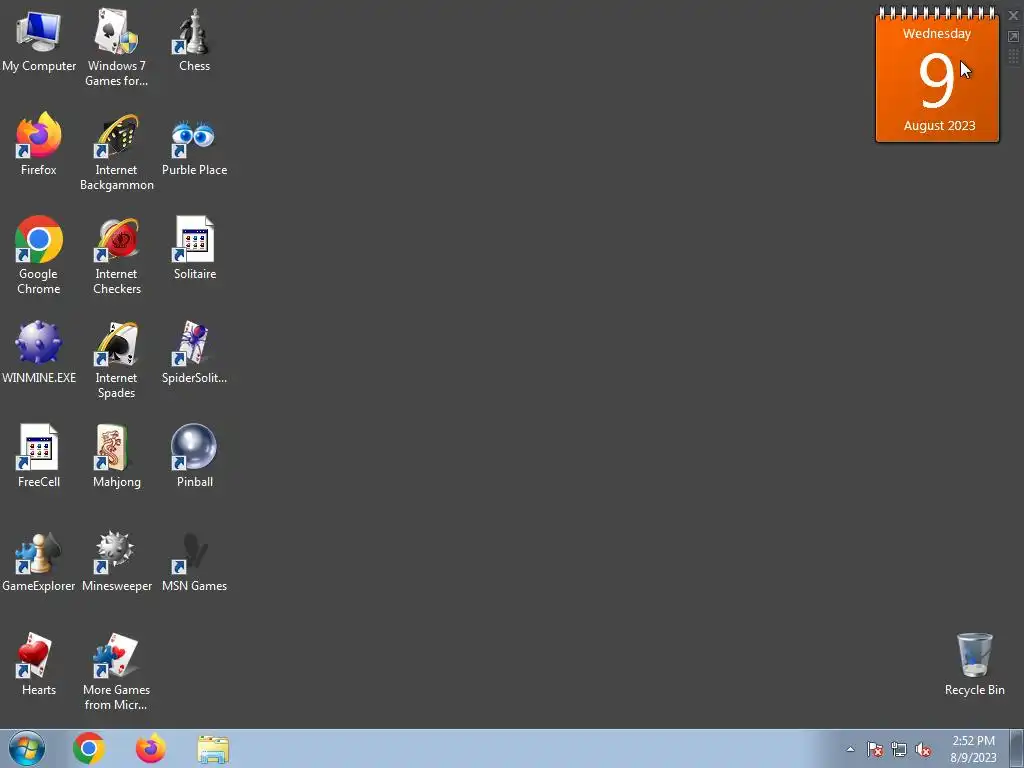
Task: Select the Solitaire shortcut icon
Action: click(x=194, y=248)
